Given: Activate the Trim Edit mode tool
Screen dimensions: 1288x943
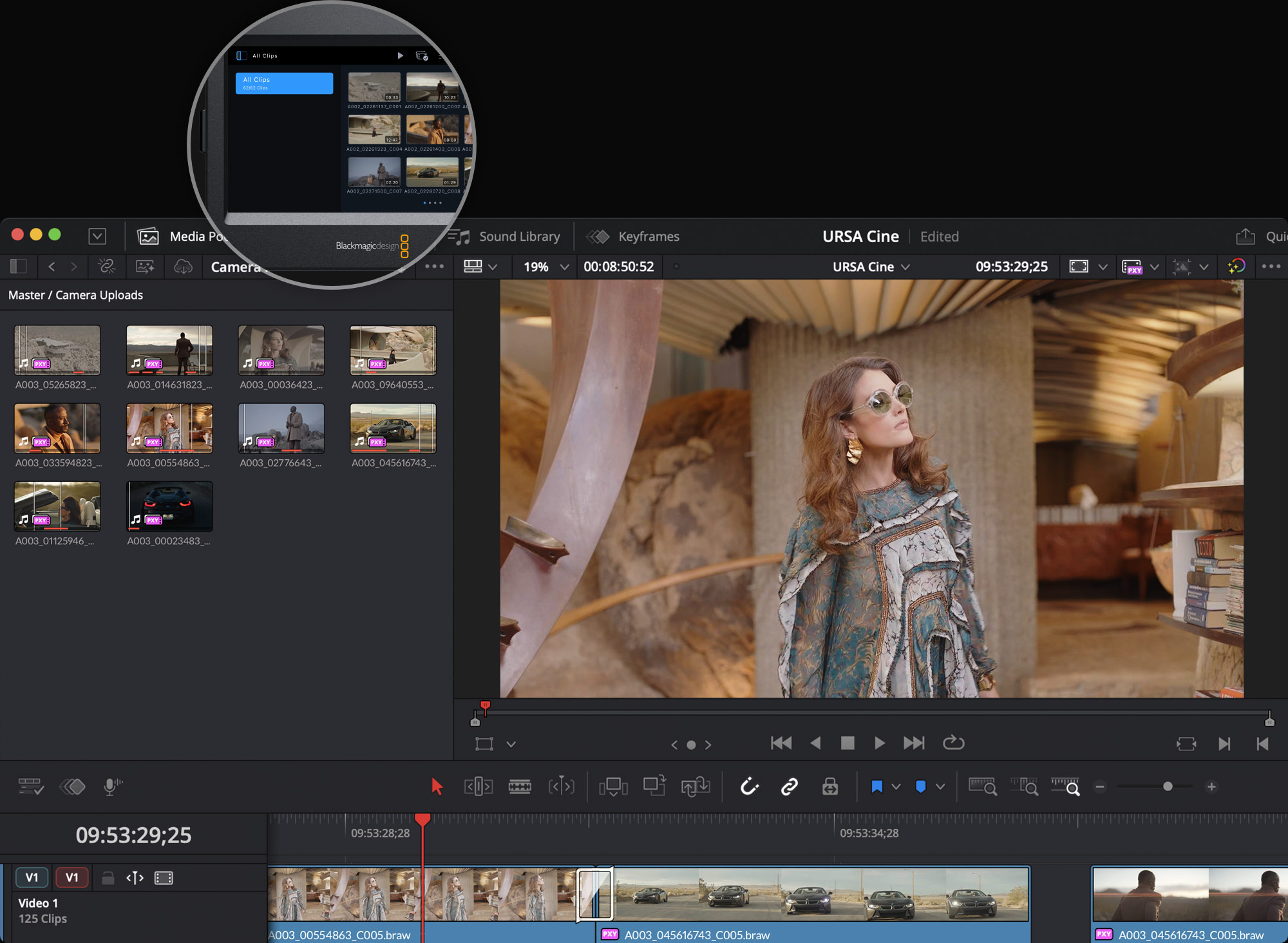Looking at the screenshot, I should 478,786.
